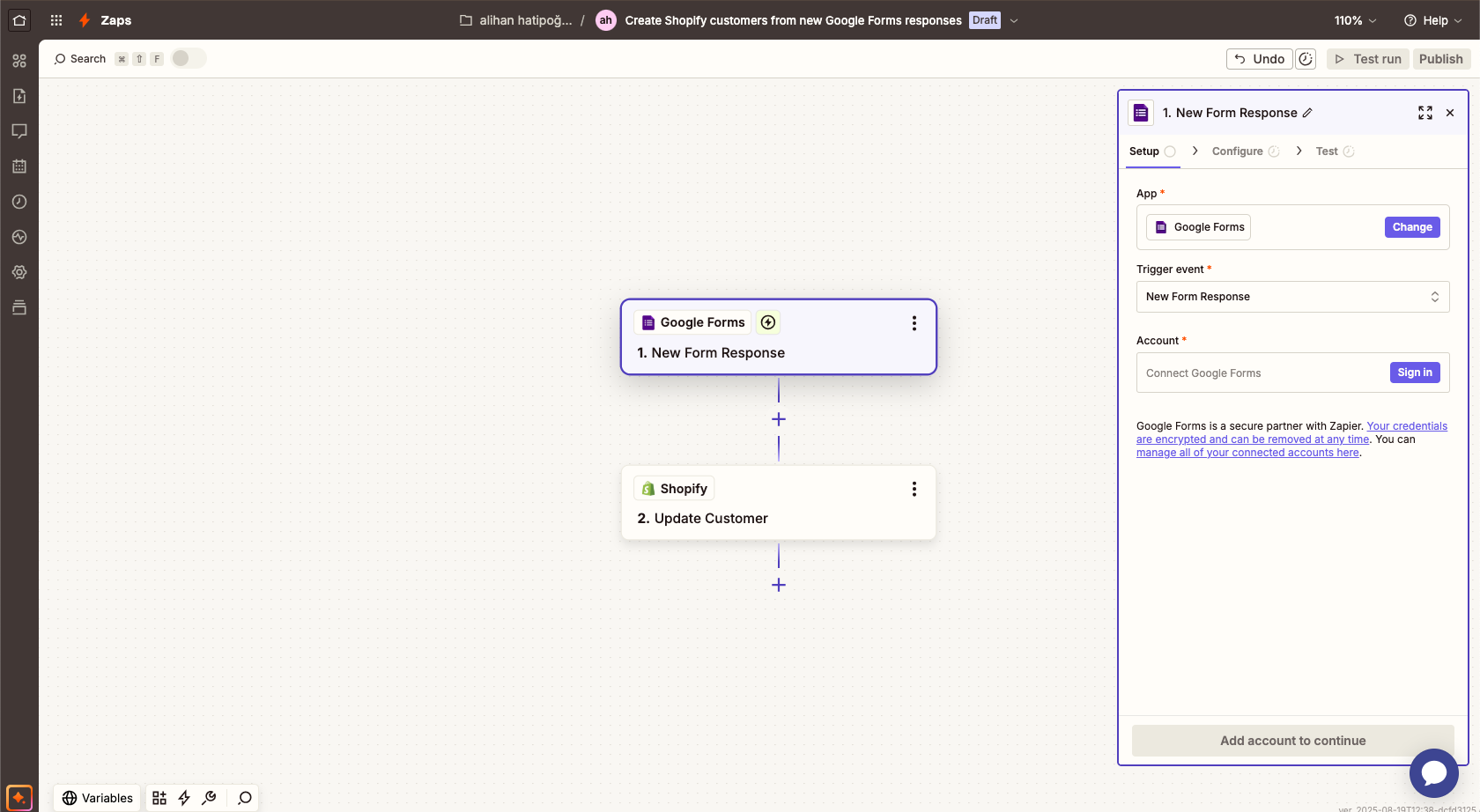Open Shopify step three-dot menu
Screen dimensions: 1480x812
point(914,489)
